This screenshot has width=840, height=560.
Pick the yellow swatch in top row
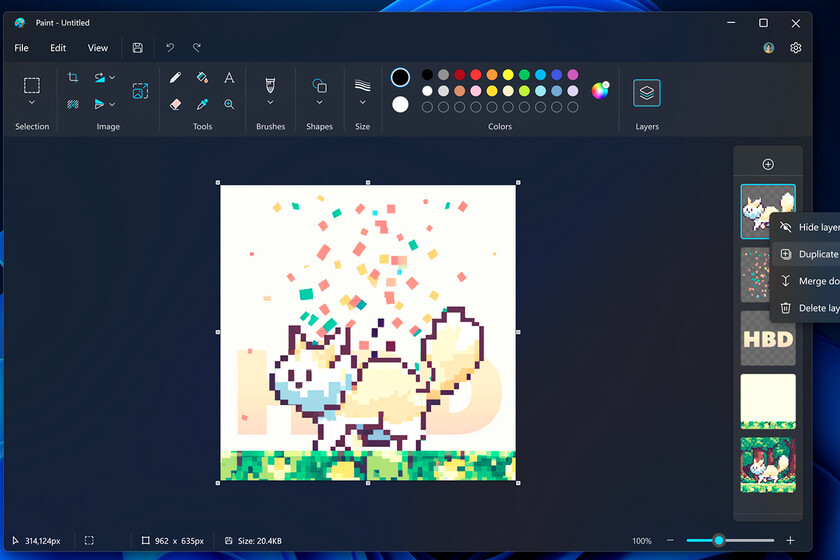click(x=508, y=74)
